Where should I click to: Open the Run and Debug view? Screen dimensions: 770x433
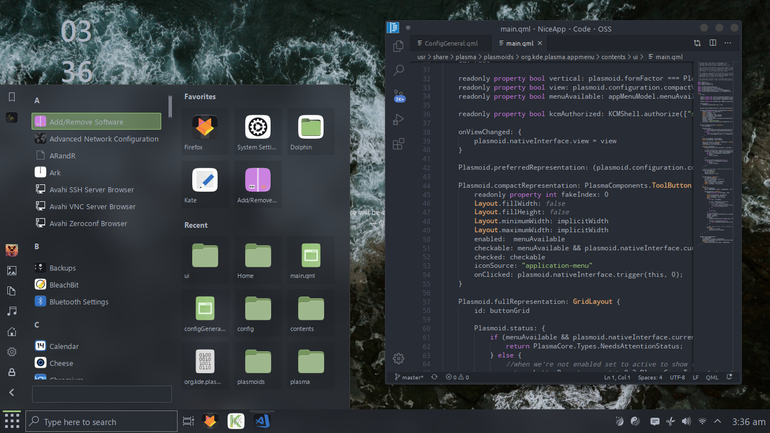pyautogui.click(x=399, y=119)
